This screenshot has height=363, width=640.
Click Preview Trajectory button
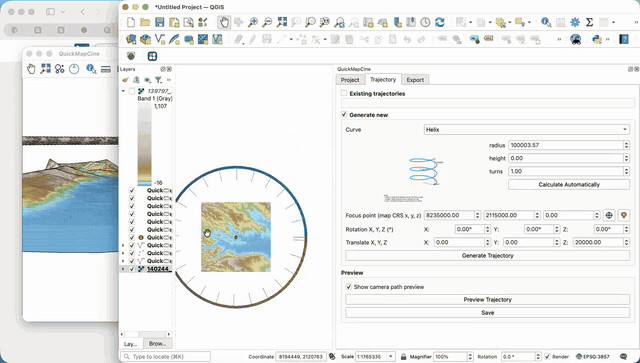point(487,299)
